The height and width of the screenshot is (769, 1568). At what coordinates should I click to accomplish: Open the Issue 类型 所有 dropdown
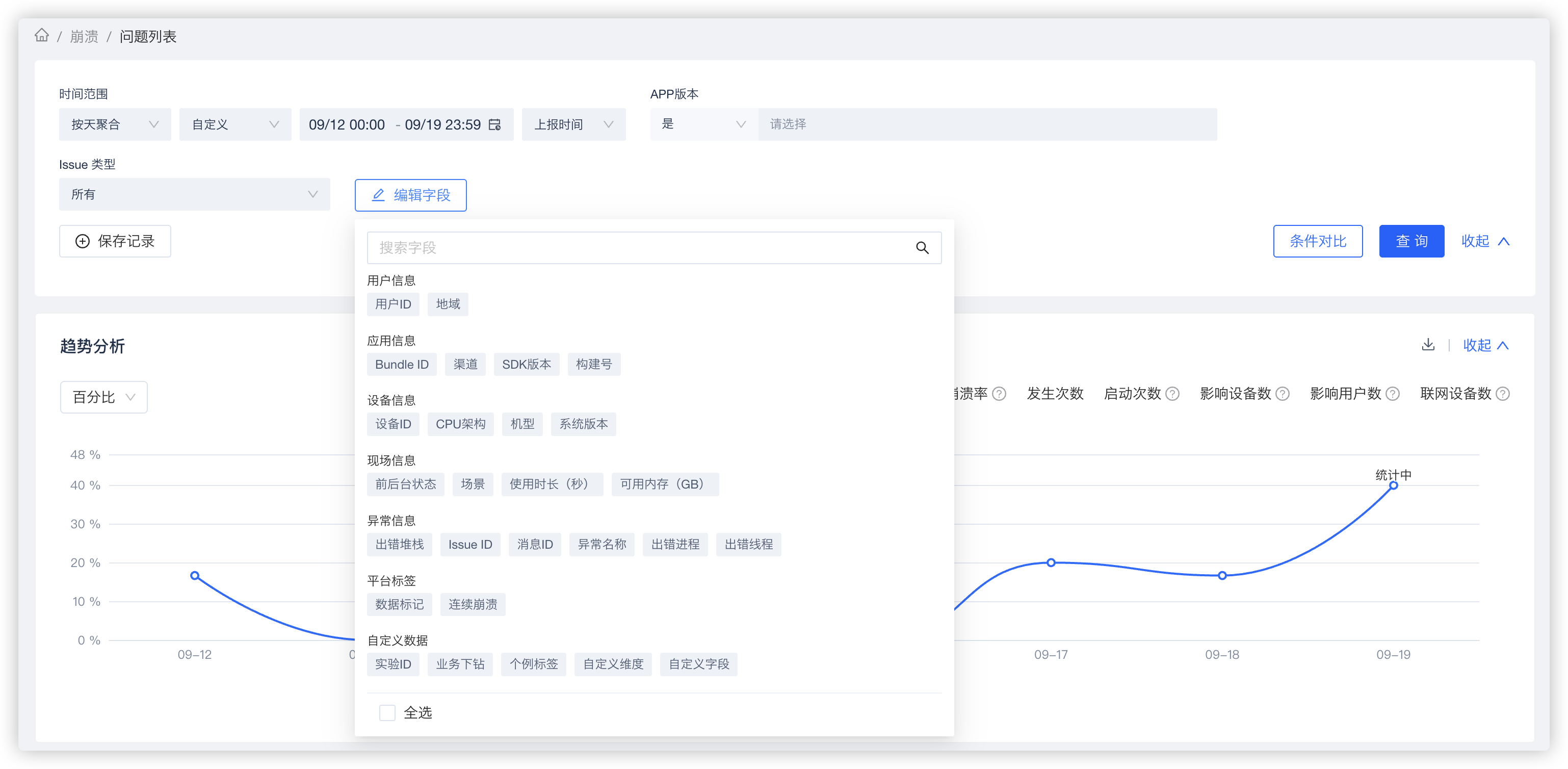pyautogui.click(x=194, y=194)
